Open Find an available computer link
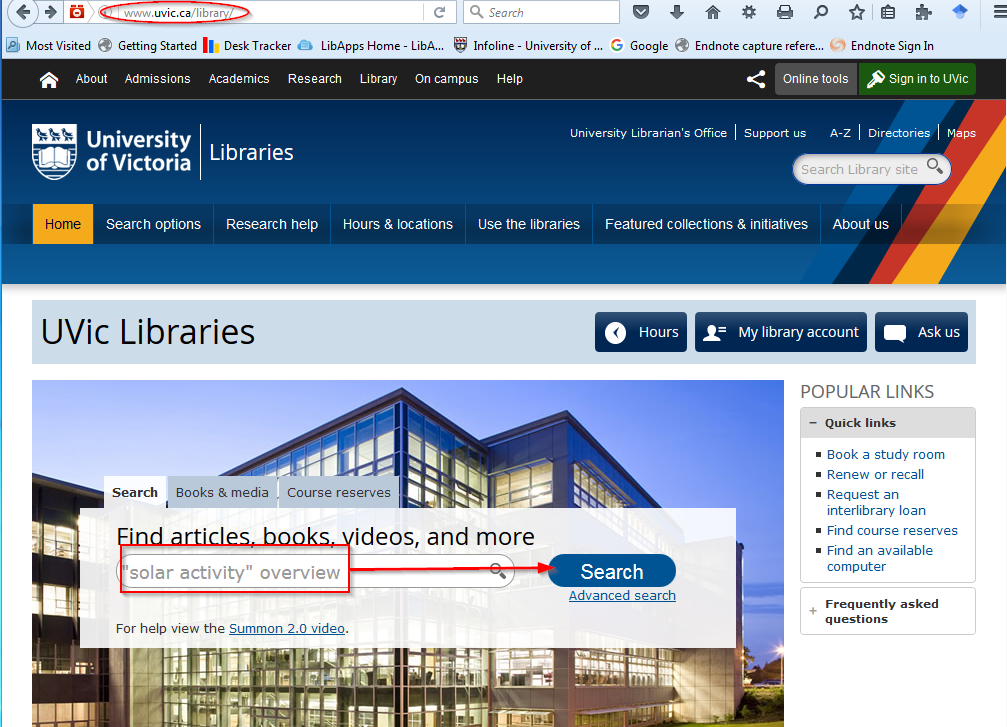 click(879, 558)
